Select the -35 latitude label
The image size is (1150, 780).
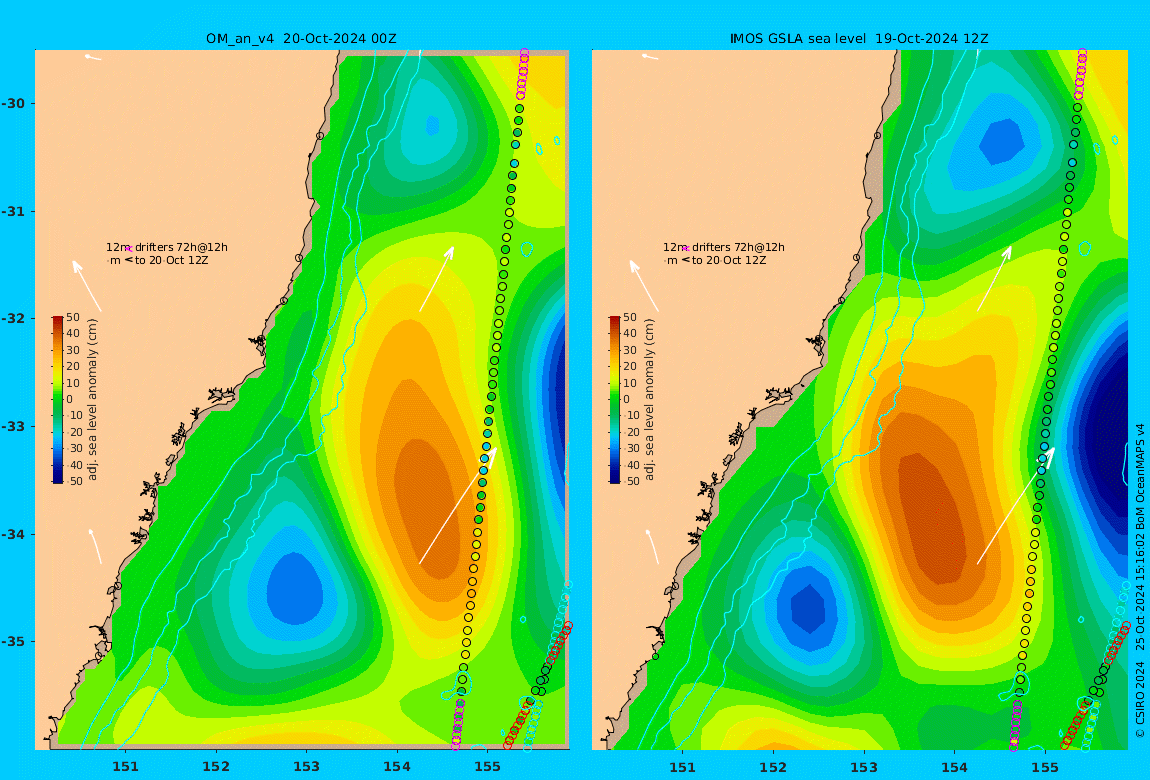(13, 642)
